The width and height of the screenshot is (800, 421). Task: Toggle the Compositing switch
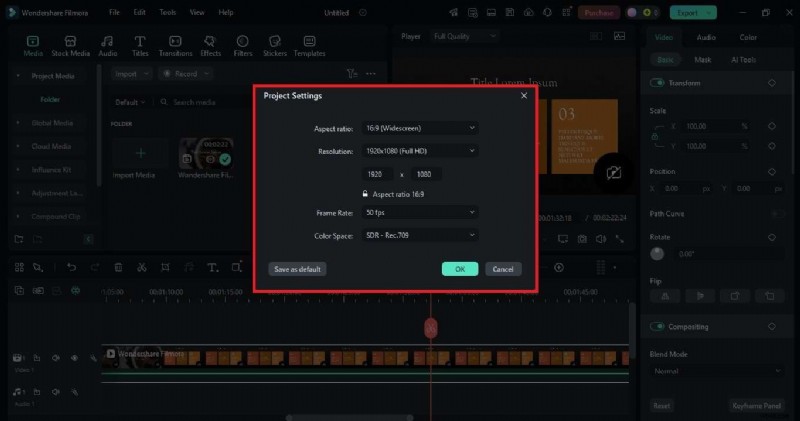658,326
